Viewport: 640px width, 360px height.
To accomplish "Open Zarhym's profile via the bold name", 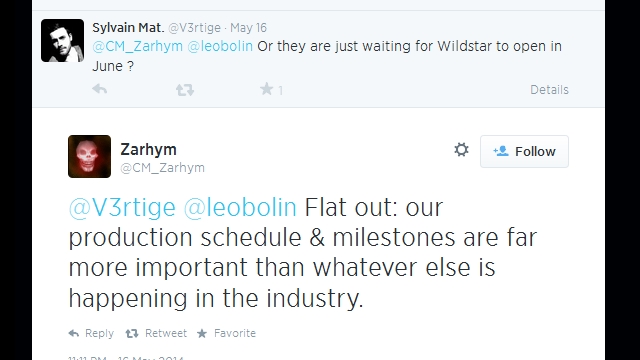I will pos(149,149).
